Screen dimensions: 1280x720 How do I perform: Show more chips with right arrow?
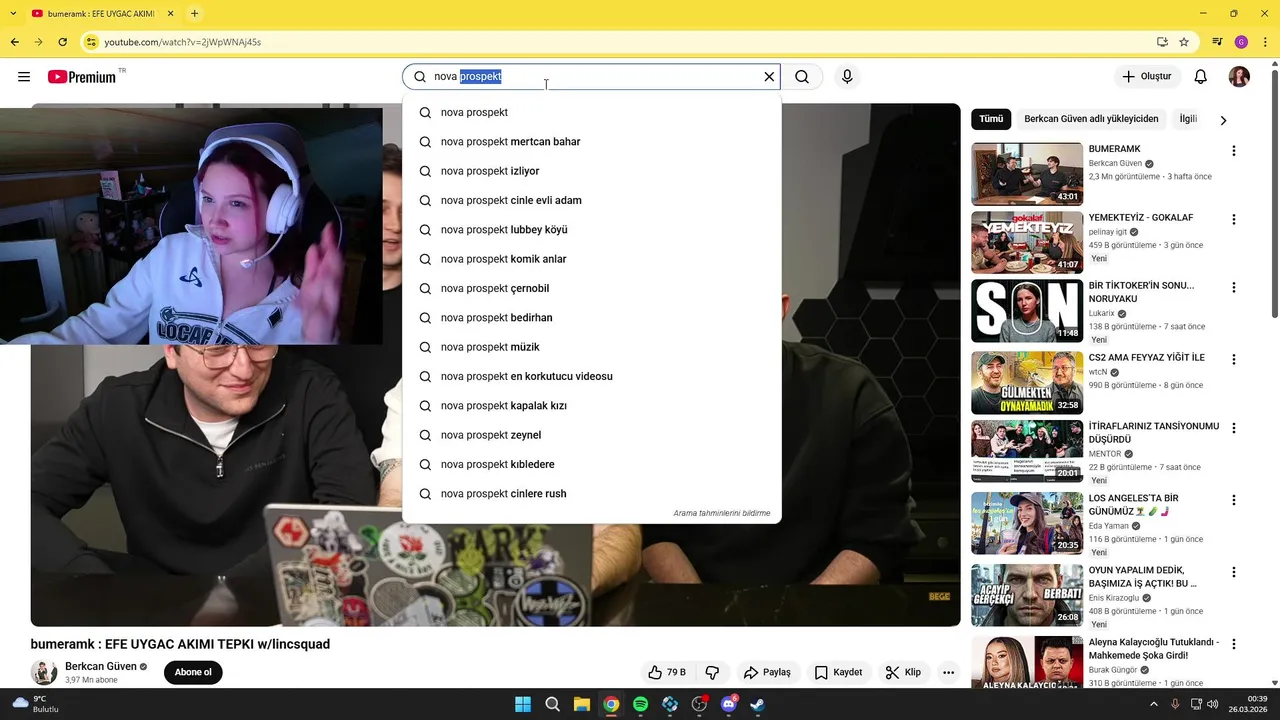tap(1223, 120)
